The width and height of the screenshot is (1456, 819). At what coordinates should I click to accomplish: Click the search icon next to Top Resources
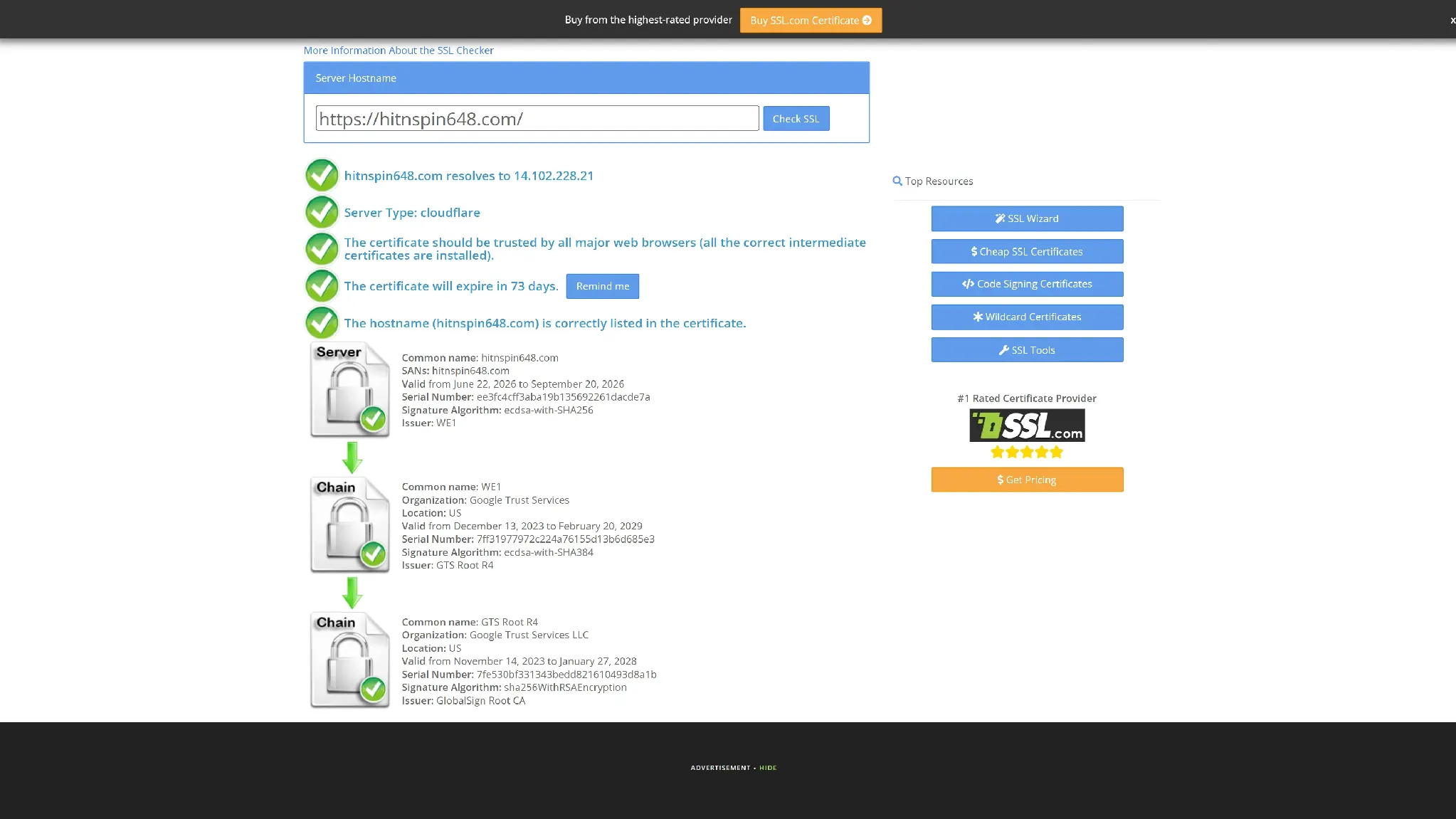(x=897, y=181)
